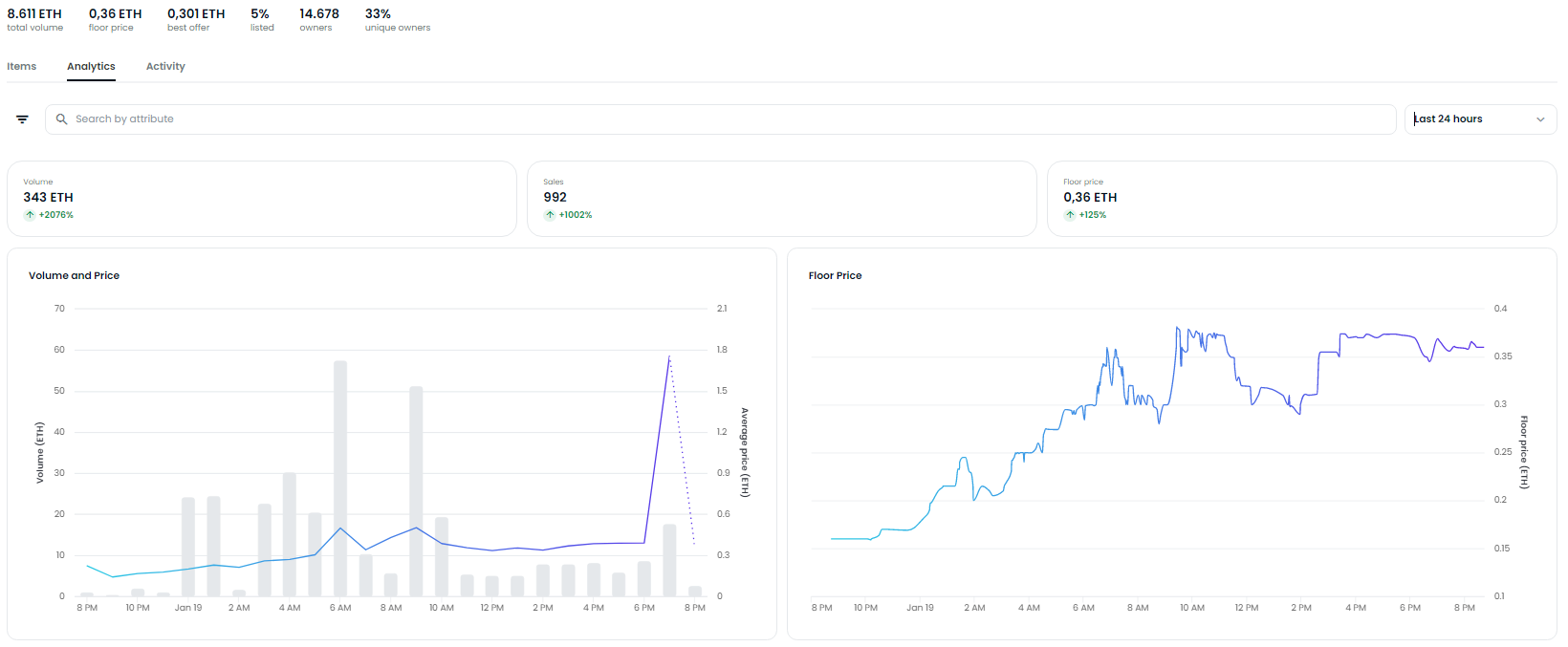Click the 14.678 owners stat
This screenshot has height=647, width=1568.
[318, 19]
